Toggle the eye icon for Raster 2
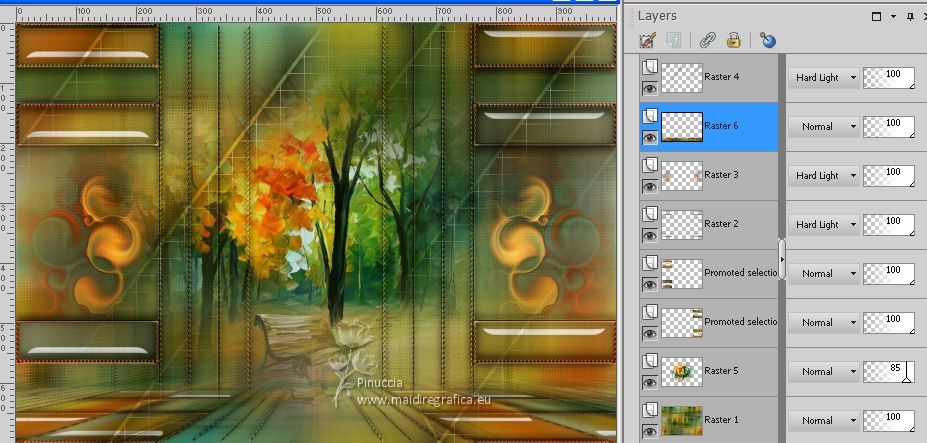 [650, 236]
